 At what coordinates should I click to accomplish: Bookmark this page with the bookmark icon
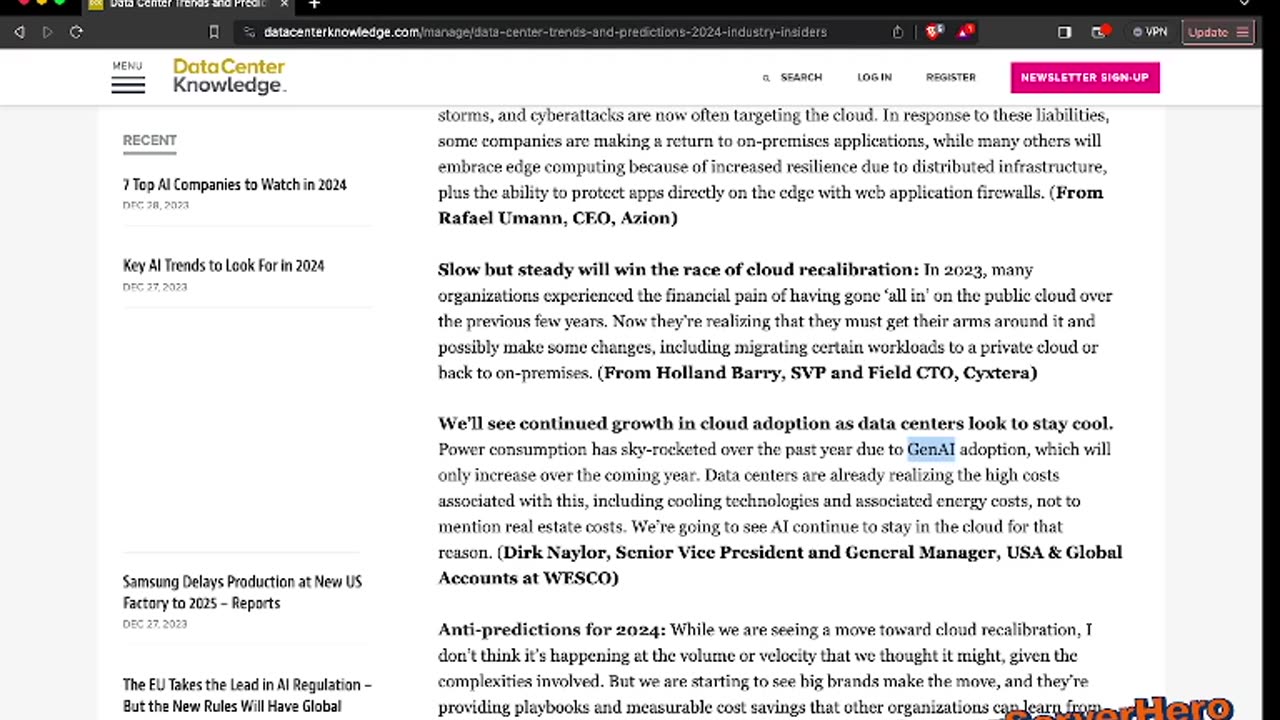click(213, 32)
